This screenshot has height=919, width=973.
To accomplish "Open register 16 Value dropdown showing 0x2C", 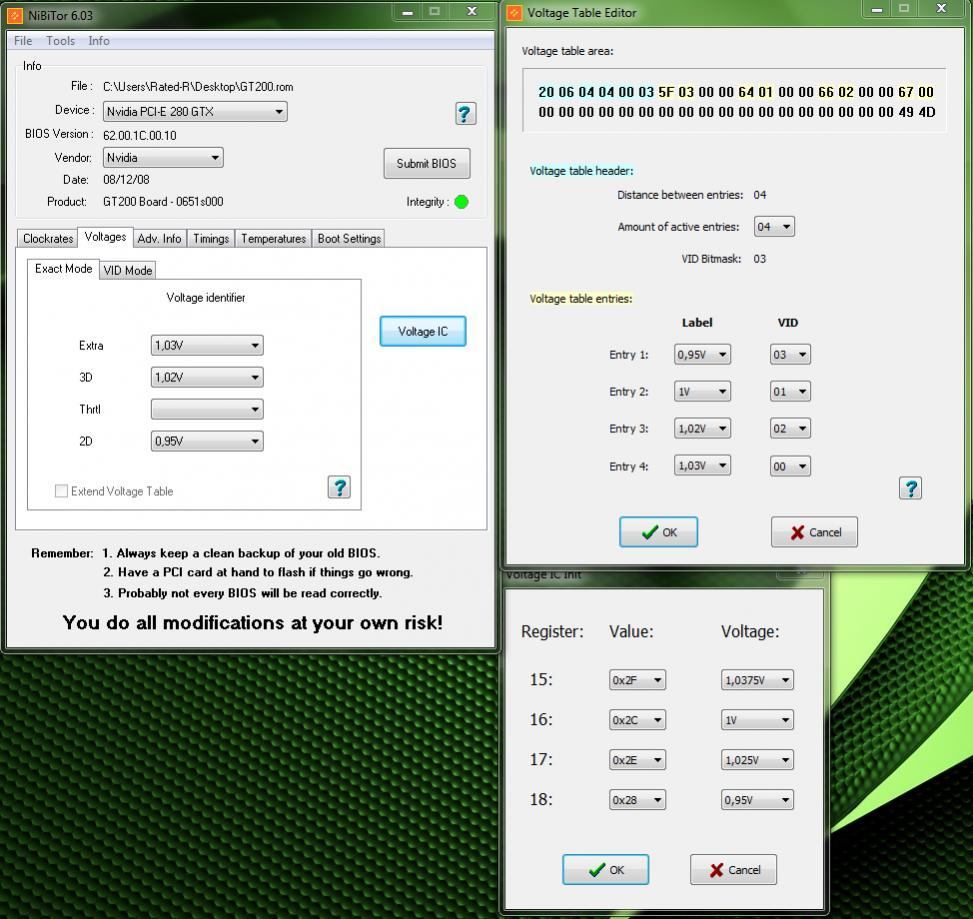I will [637, 720].
